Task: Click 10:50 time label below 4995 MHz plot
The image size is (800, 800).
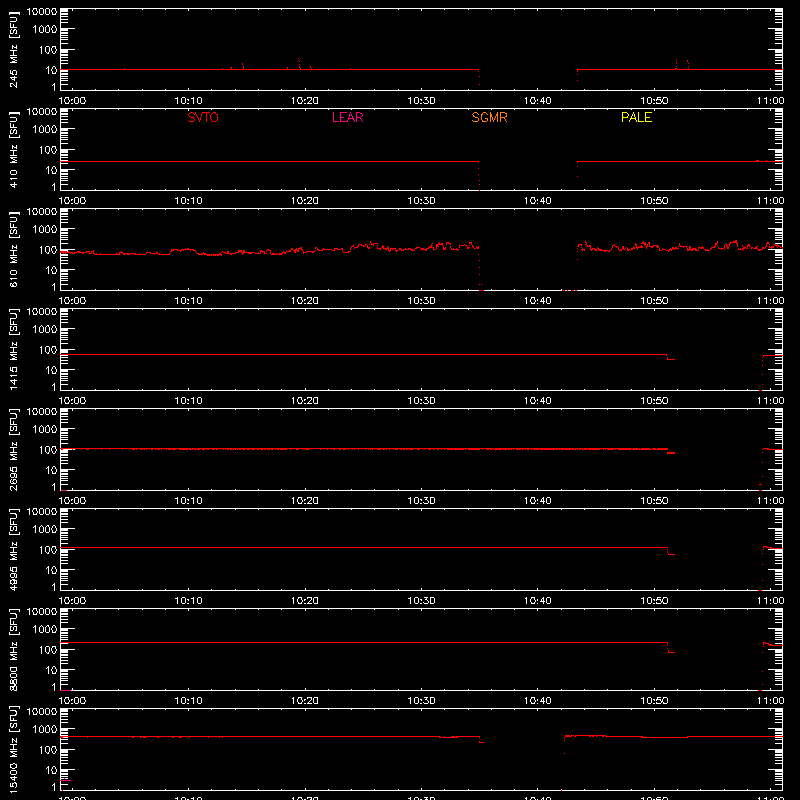Action: coord(654,601)
